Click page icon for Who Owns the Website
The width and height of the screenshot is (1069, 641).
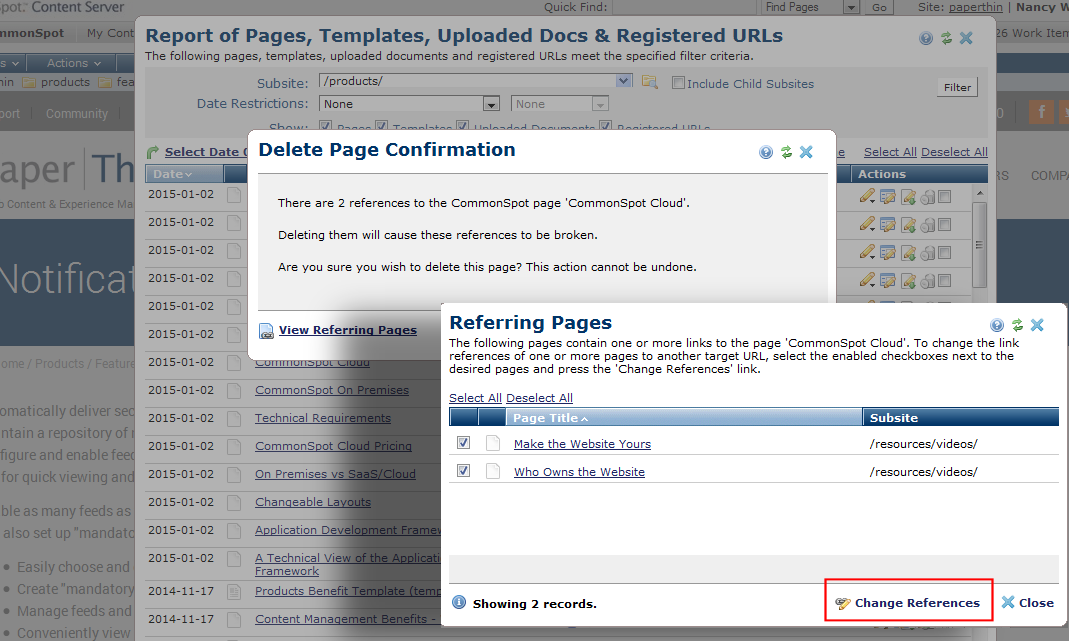493,471
